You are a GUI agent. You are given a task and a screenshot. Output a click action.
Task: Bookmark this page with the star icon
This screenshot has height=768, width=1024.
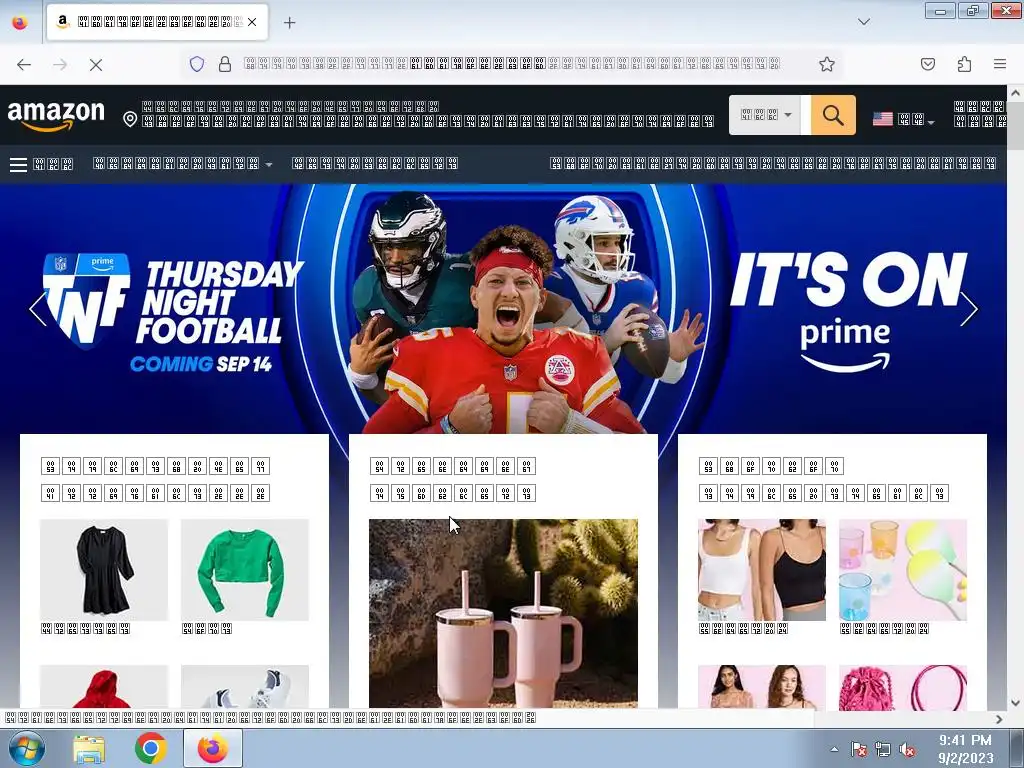point(827,64)
